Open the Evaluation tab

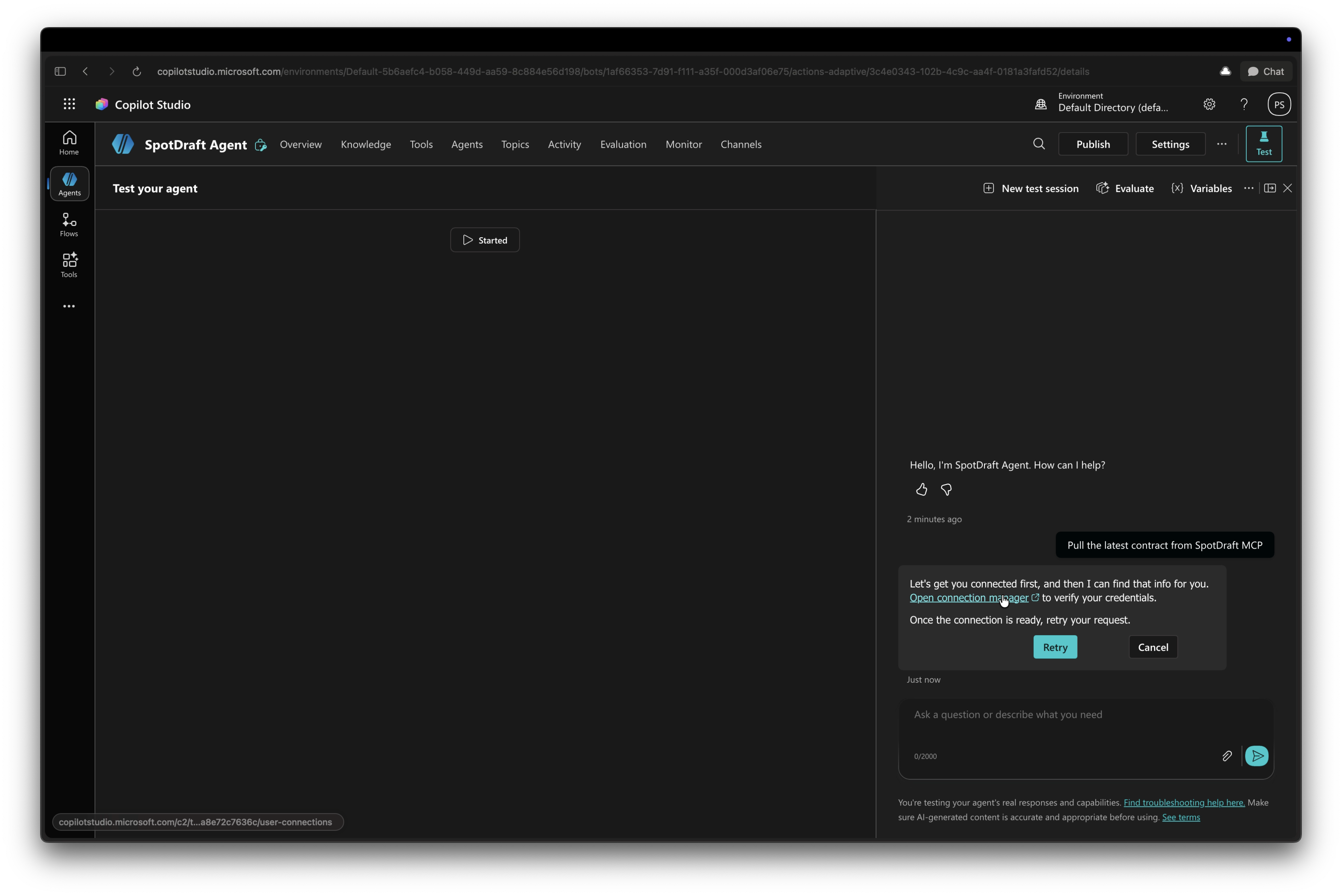(x=623, y=144)
